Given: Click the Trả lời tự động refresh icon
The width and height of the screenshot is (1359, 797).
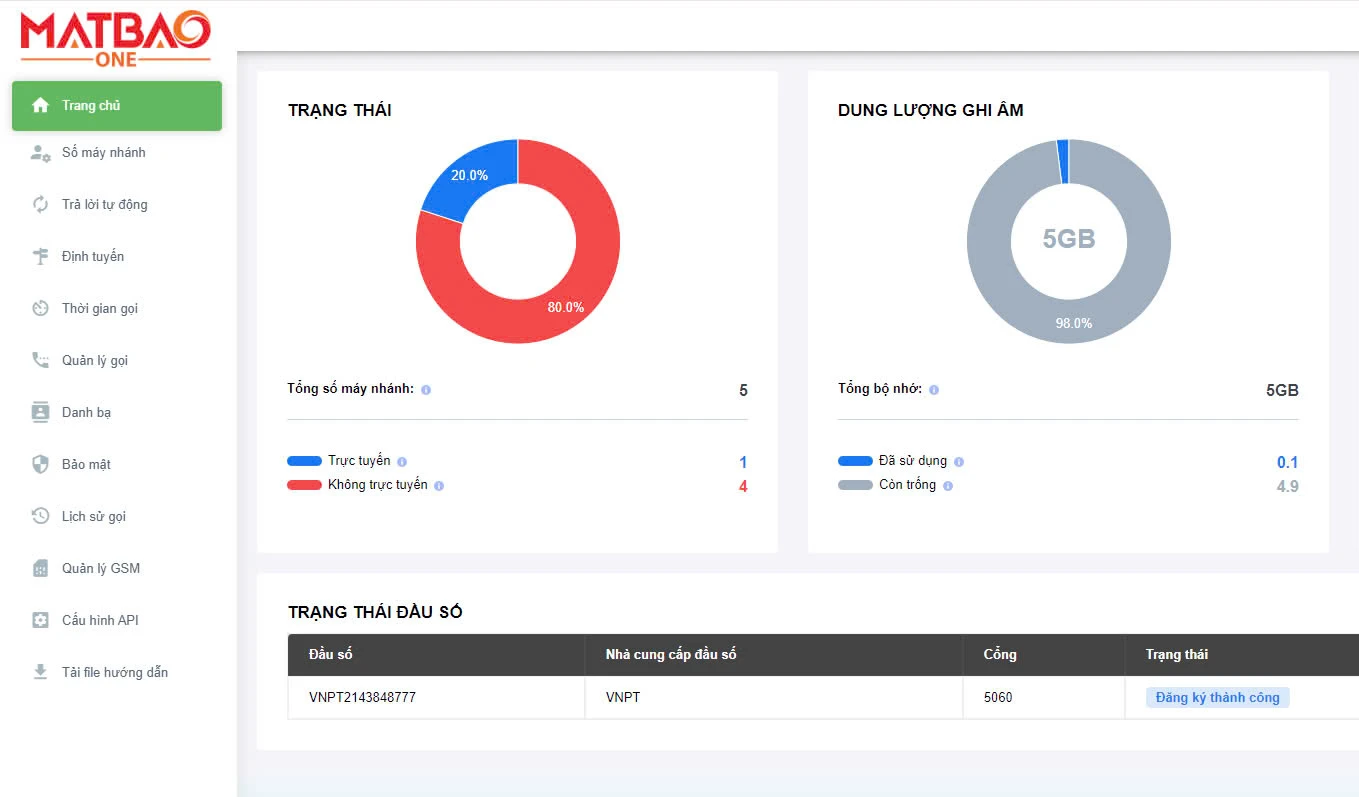Looking at the screenshot, I should pyautogui.click(x=40, y=205).
